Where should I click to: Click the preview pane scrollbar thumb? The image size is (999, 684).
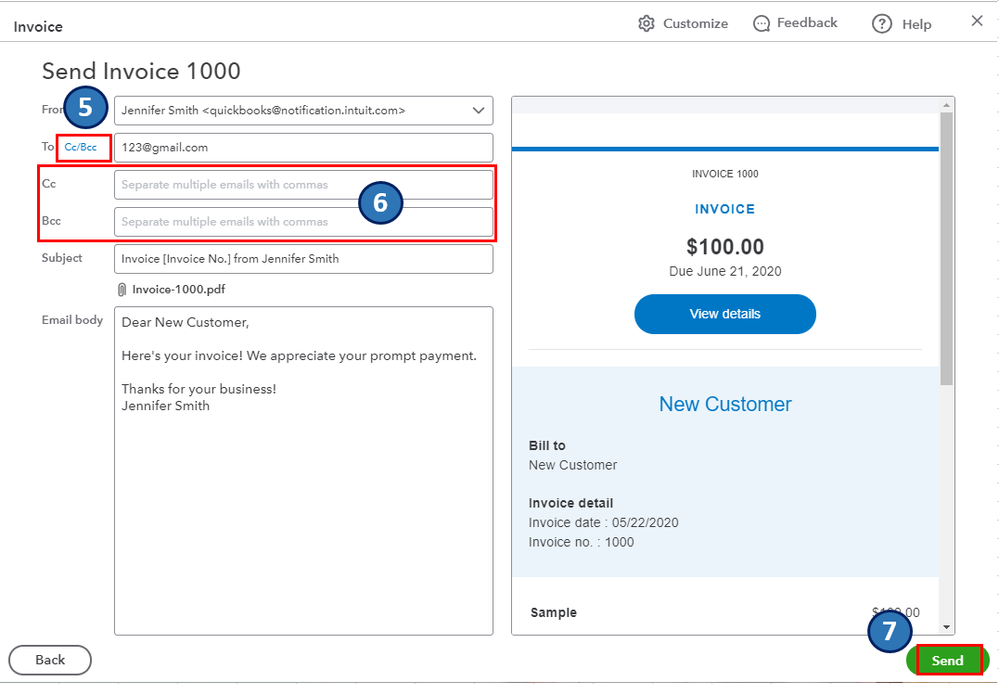point(946,250)
